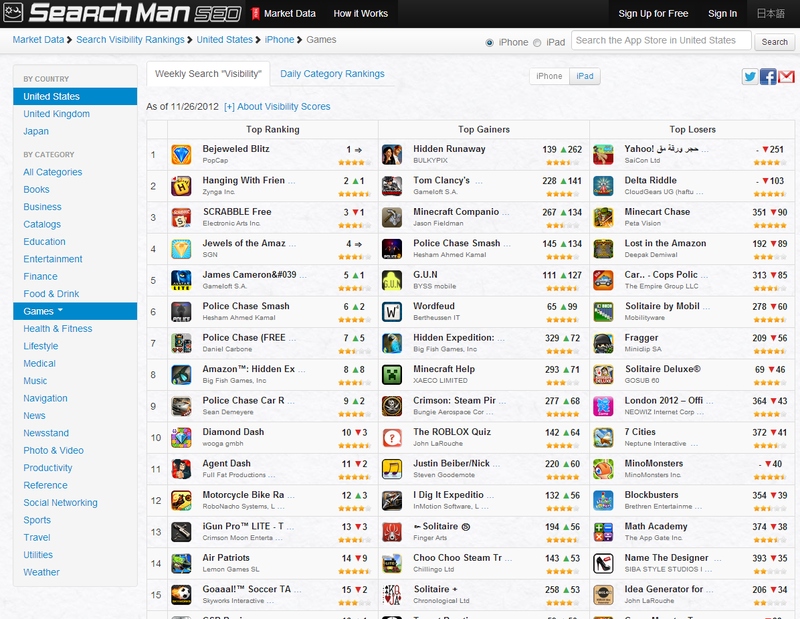Select the iPhone radio button for search
This screenshot has width=800, height=619.
489,43
